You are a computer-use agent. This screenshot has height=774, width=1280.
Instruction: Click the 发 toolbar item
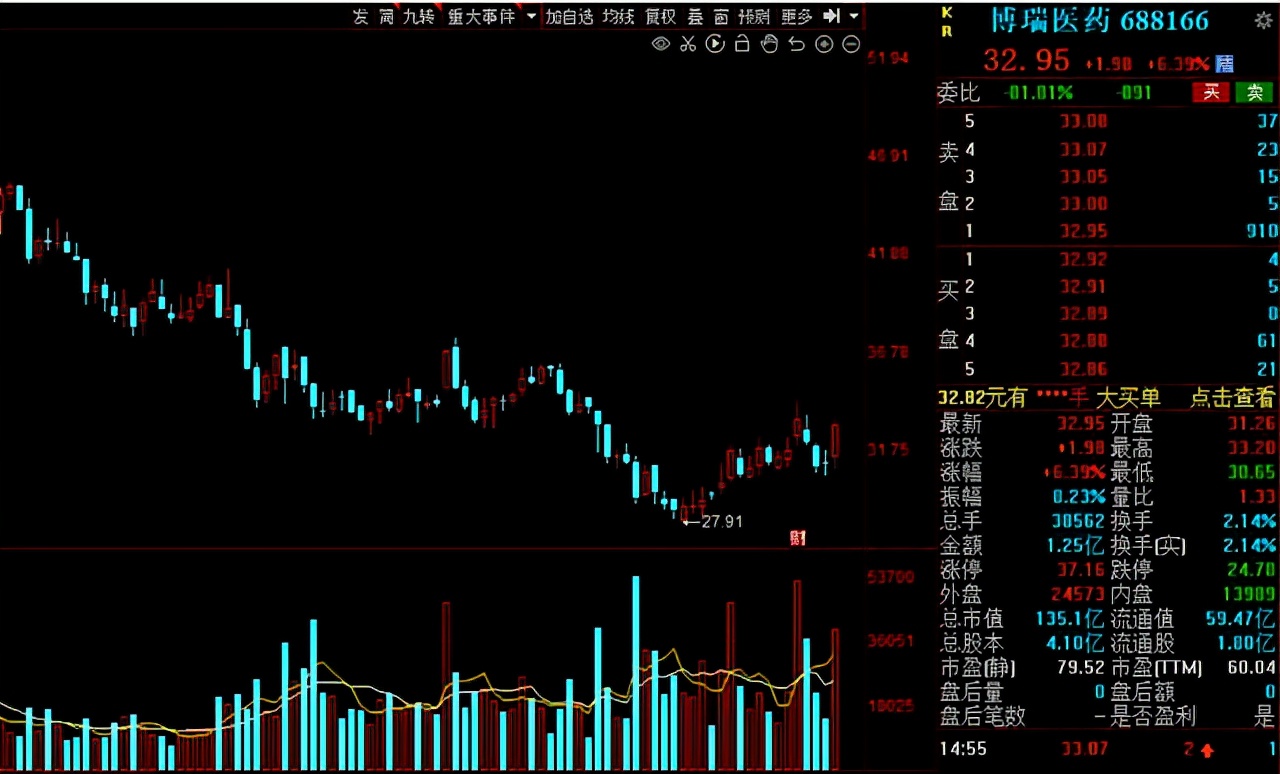(x=360, y=16)
